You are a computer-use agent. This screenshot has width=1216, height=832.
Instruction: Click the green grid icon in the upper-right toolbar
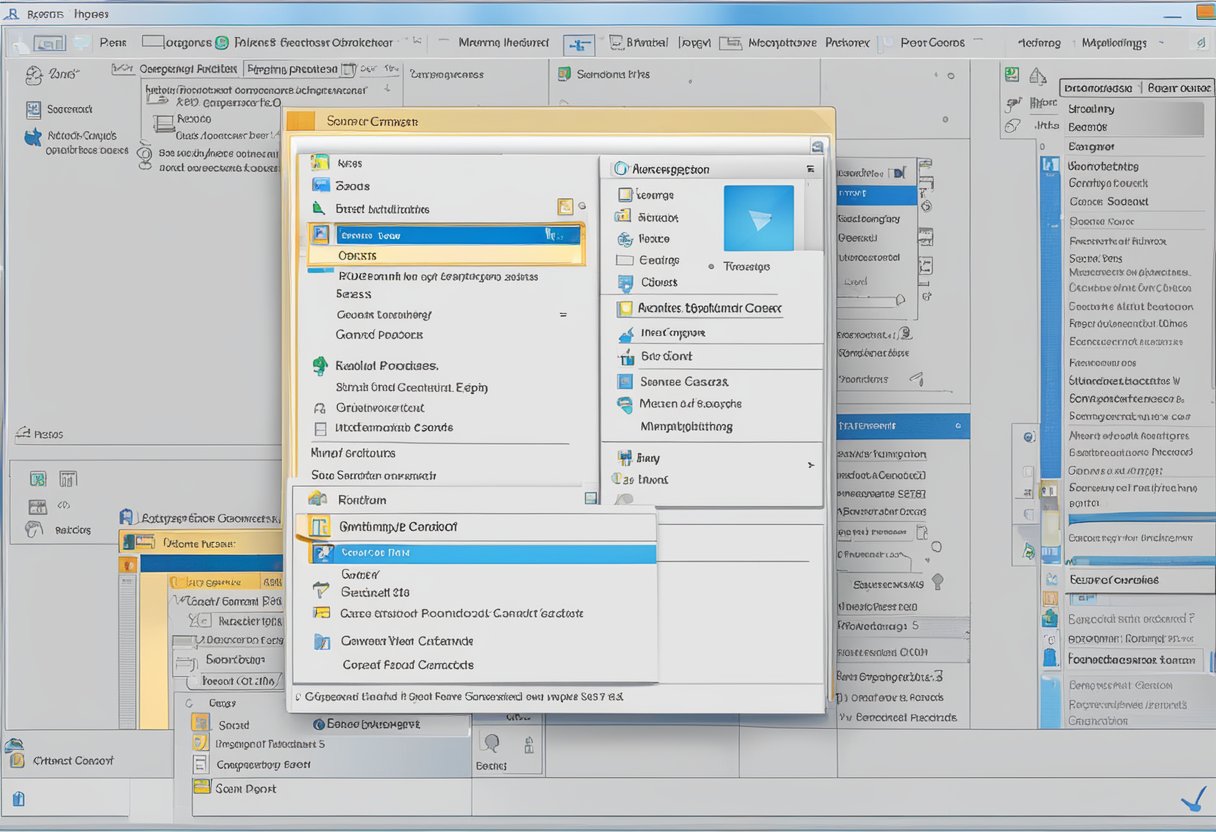[1012, 72]
